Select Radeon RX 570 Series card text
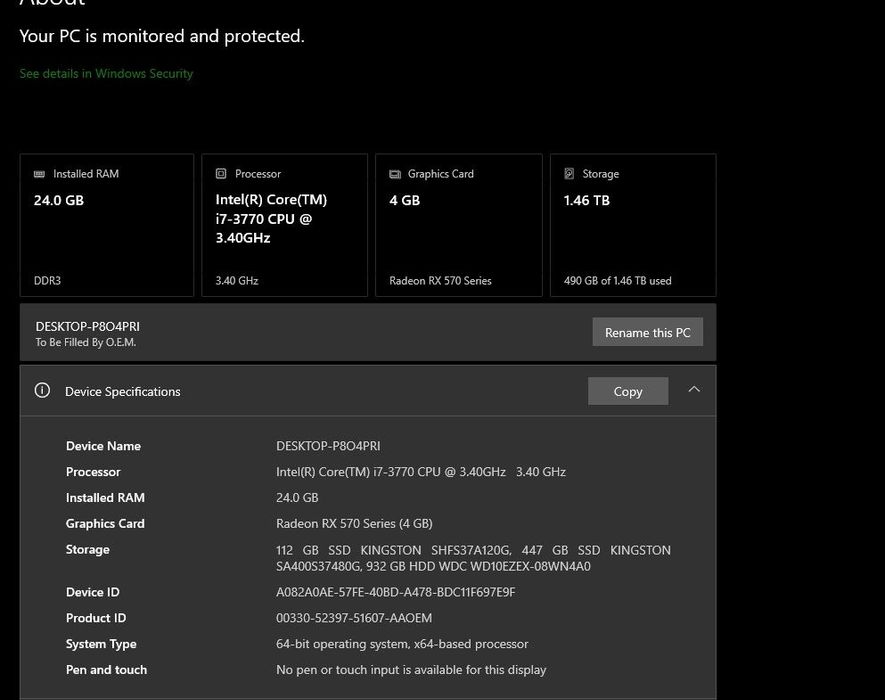Screen dimensions: 885x700 click(440, 281)
